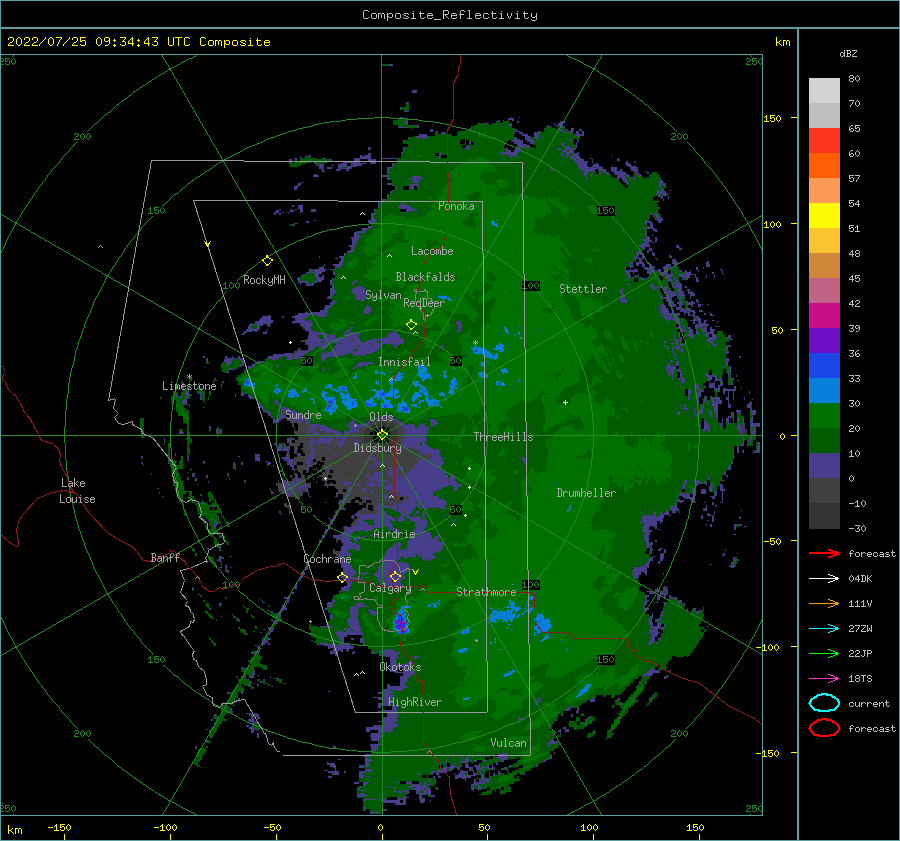Image resolution: width=900 pixels, height=841 pixels.
Task: Select the Didsbury label
Action: (378, 448)
